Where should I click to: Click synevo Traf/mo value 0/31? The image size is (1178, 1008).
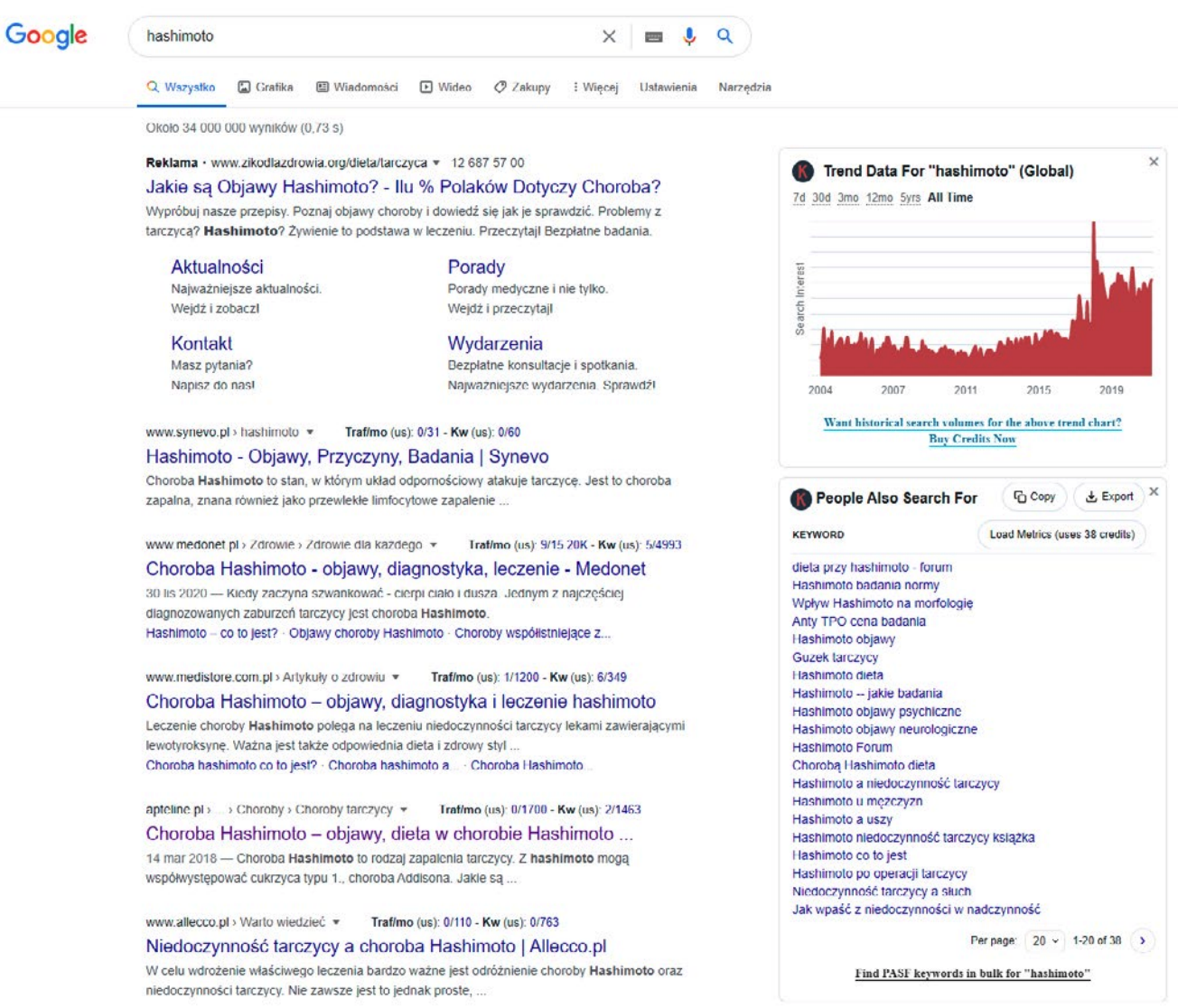point(428,433)
